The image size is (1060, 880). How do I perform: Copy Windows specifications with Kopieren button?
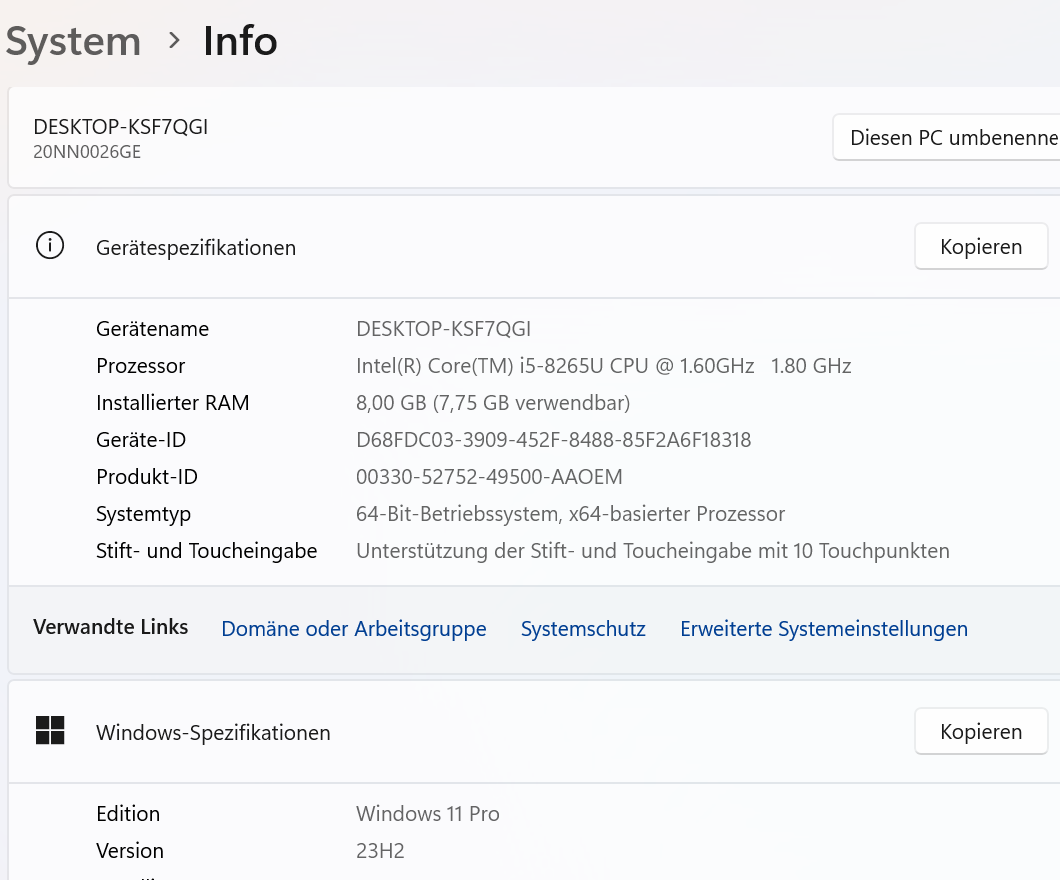pyautogui.click(x=981, y=731)
